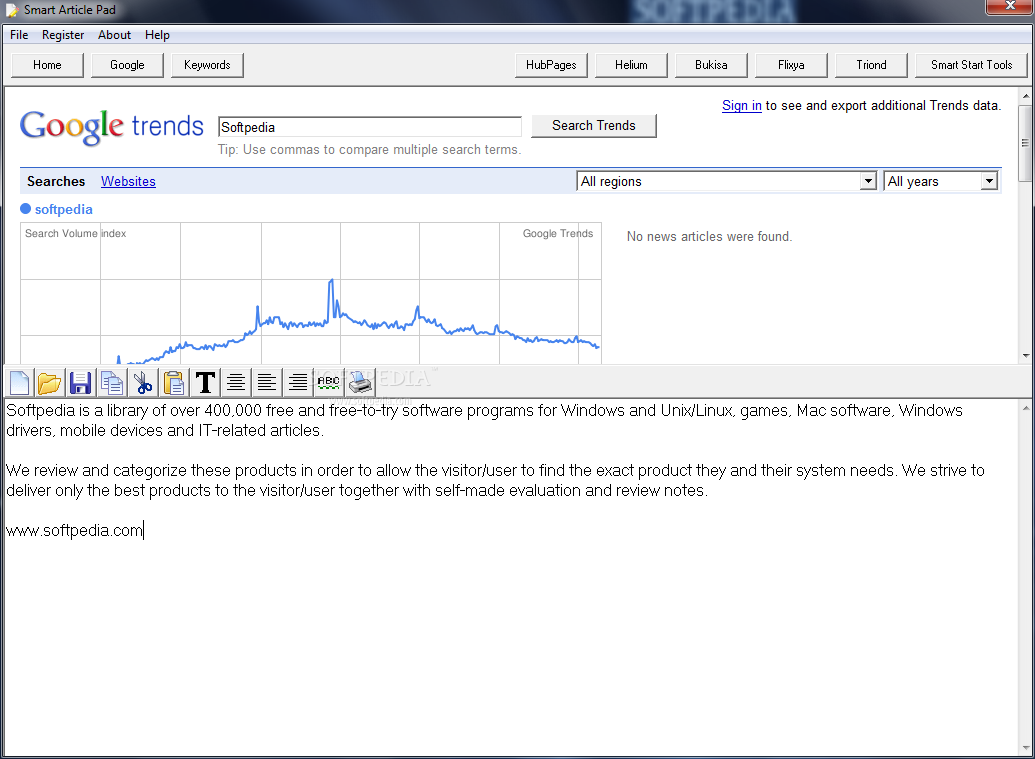Open Flixya from the toolbar
The image size is (1035, 759).
tap(791, 65)
